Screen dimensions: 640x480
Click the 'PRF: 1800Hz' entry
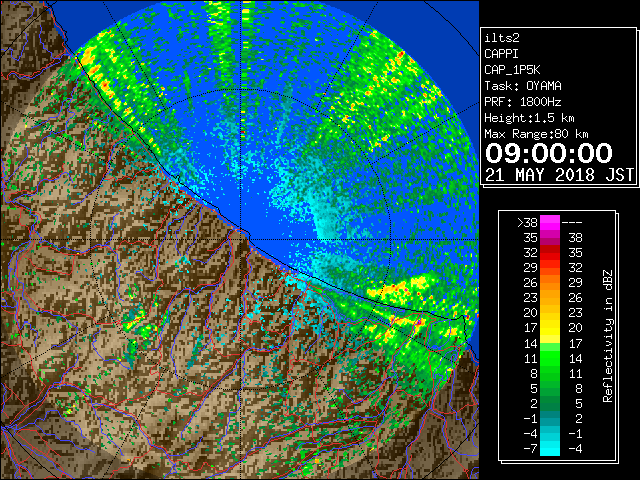pos(523,102)
